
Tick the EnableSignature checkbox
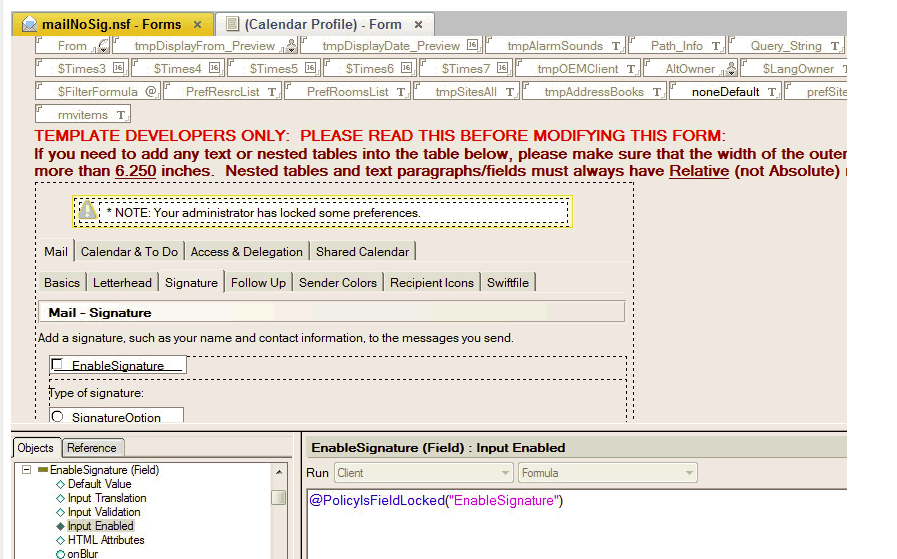[x=58, y=365]
